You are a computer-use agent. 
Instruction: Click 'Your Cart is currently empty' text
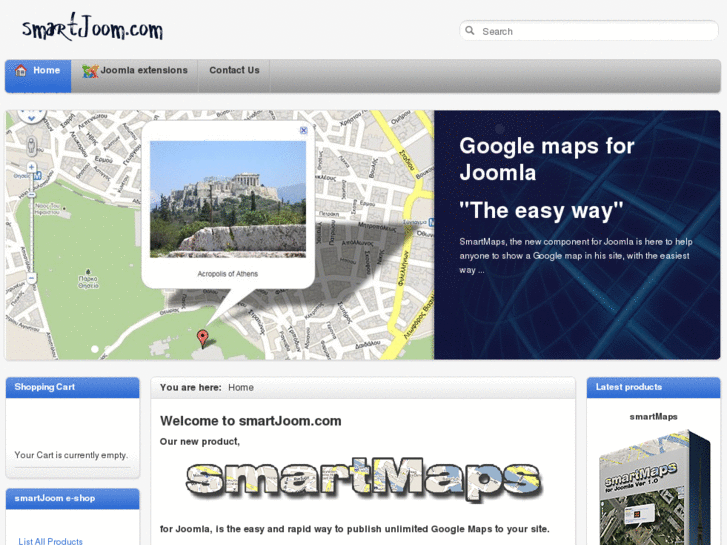(x=71, y=455)
